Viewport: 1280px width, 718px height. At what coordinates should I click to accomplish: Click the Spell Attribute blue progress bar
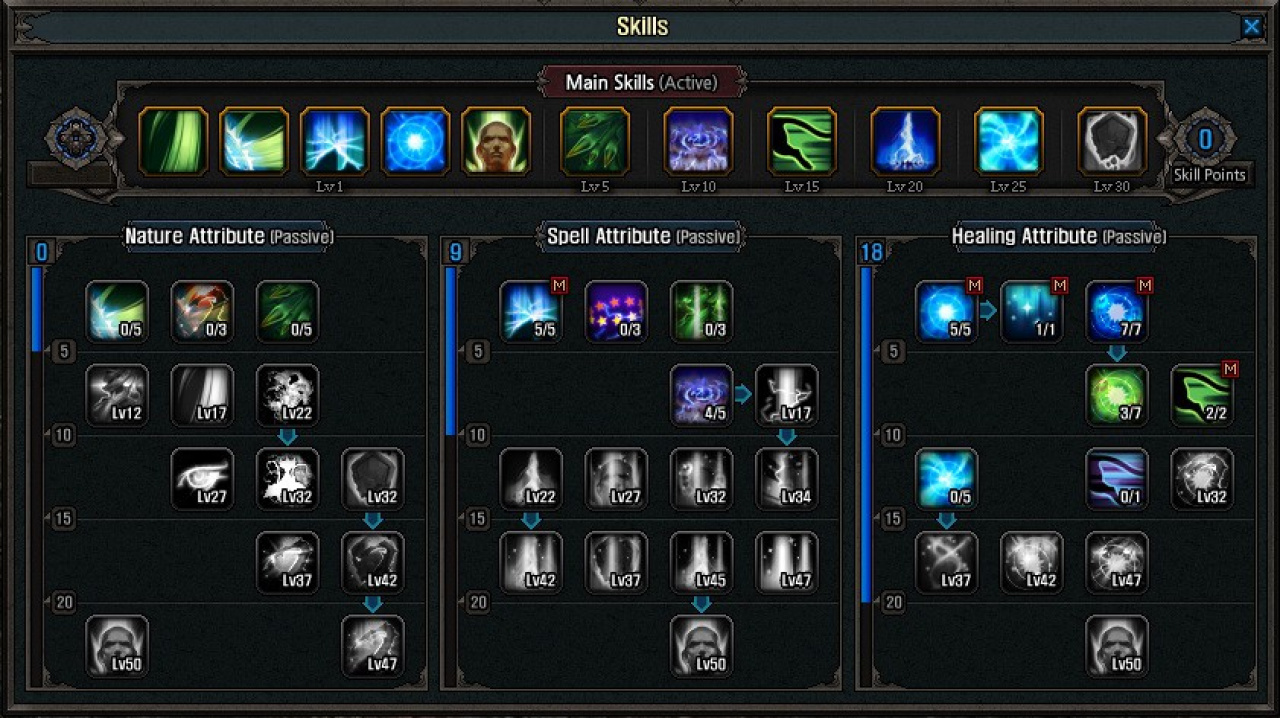click(450, 352)
